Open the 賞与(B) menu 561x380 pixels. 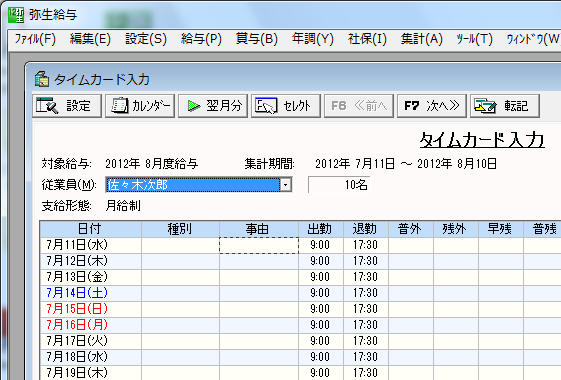(x=257, y=39)
